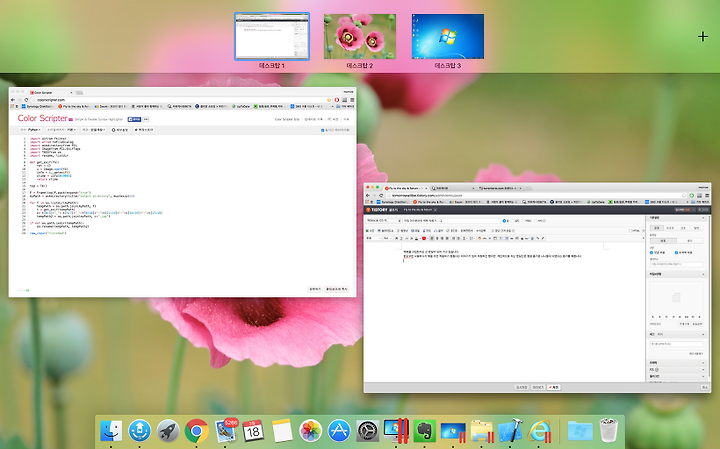Open Internet Explorer icon in Dock
Image resolution: width=720 pixels, height=449 pixels.
(539, 431)
